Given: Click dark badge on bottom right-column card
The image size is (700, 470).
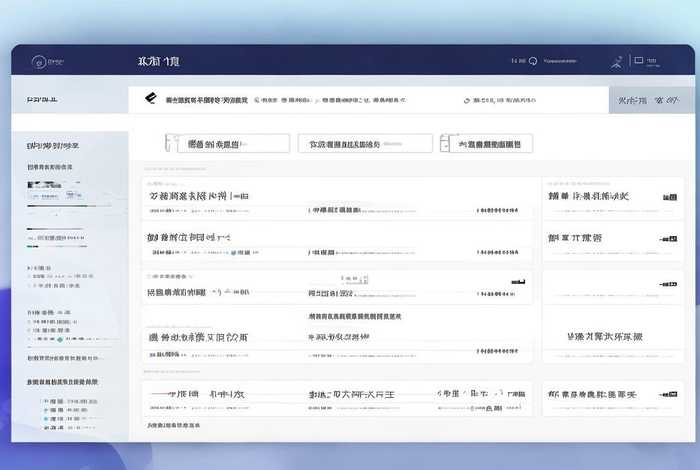Looking at the screenshot, I should [x=669, y=394].
